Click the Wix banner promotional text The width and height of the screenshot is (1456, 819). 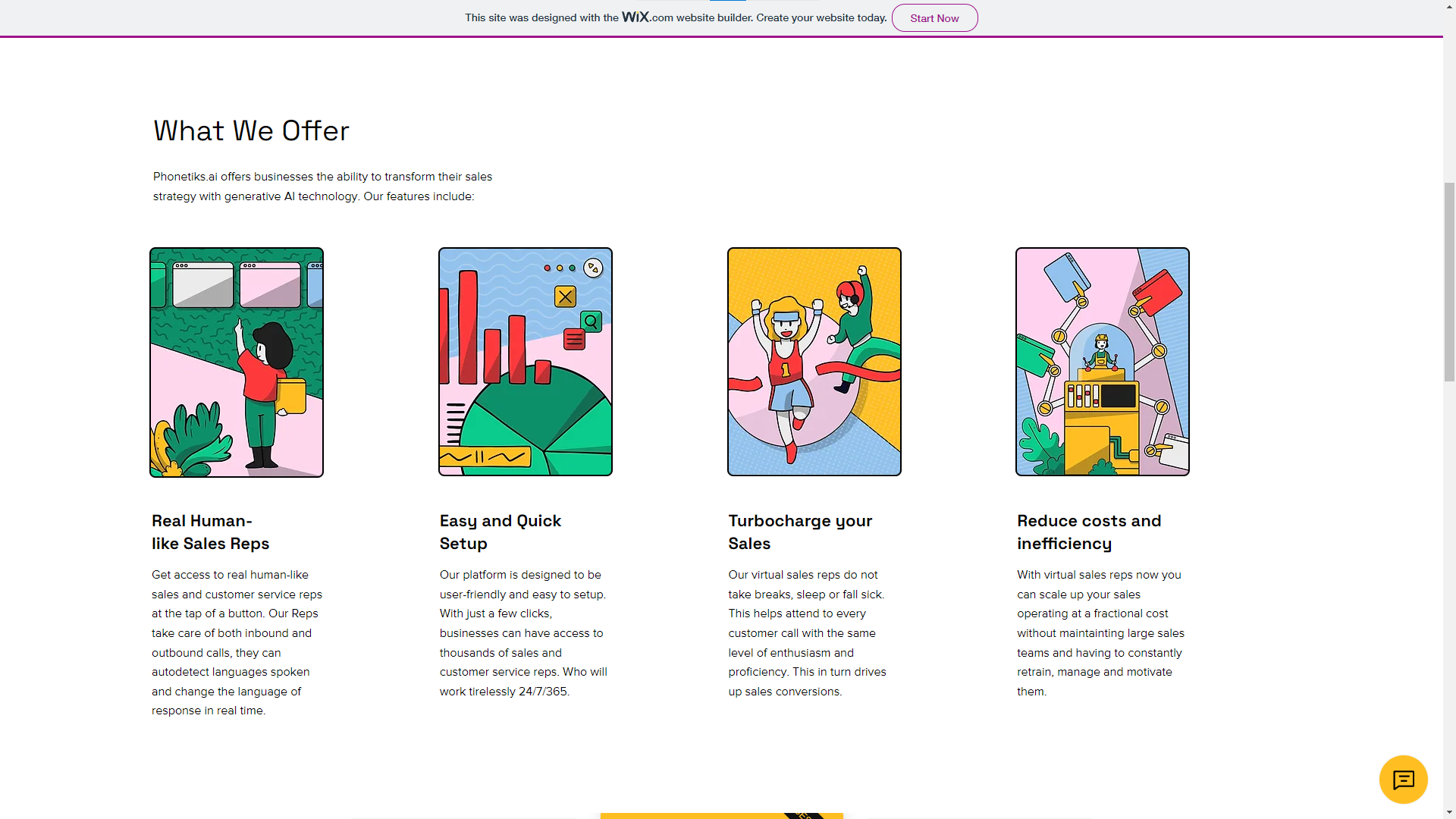(676, 17)
